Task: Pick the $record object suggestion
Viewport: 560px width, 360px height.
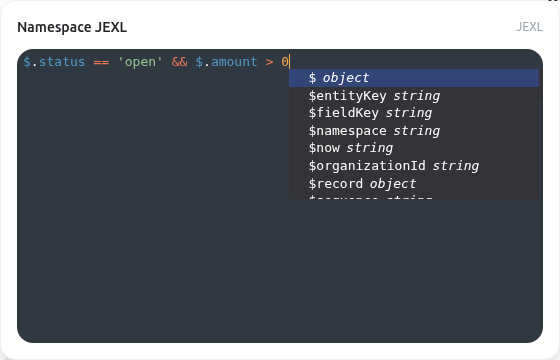Action: 414,184
